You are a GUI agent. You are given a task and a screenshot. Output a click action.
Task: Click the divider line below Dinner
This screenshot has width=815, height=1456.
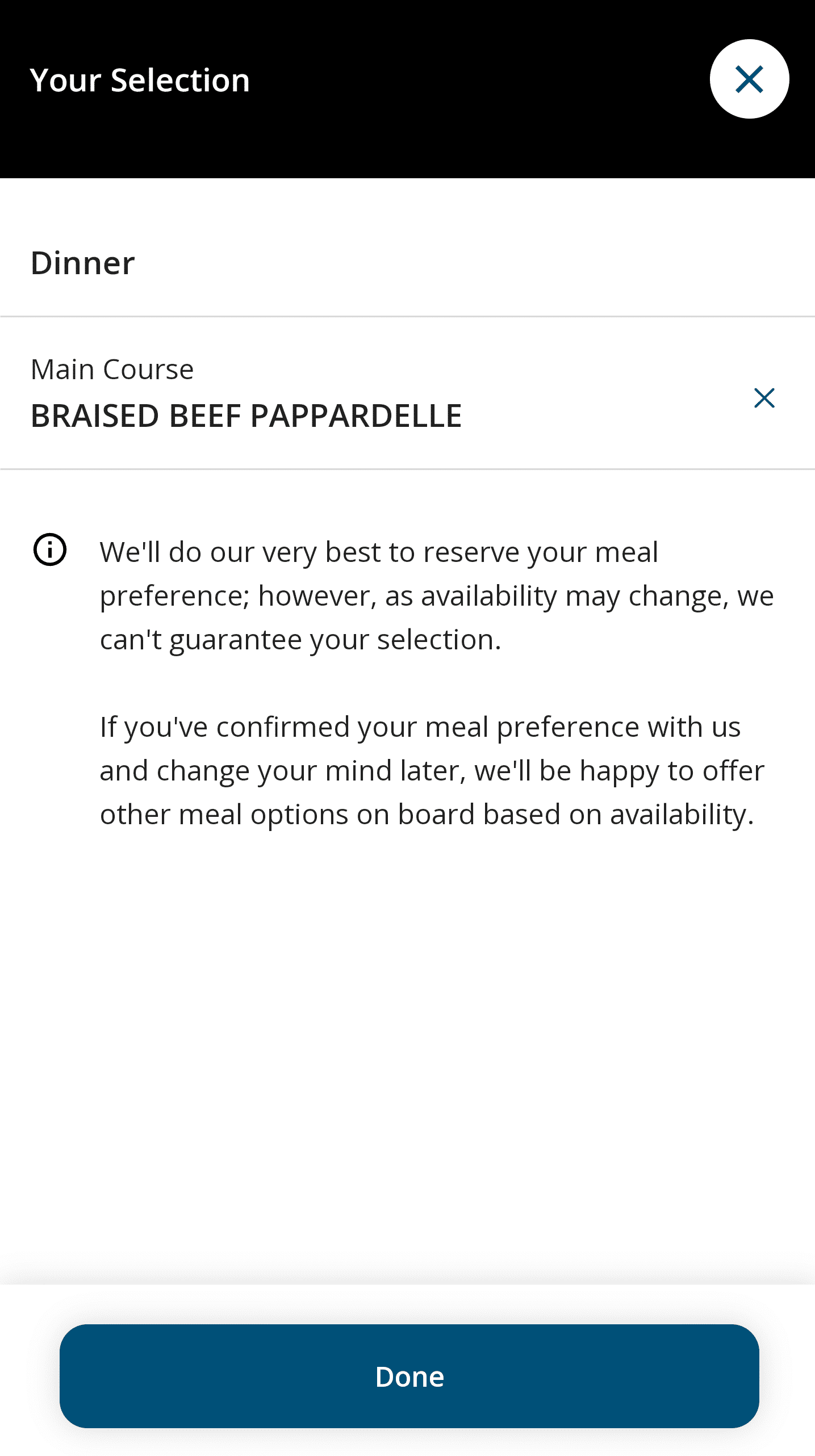point(407,316)
